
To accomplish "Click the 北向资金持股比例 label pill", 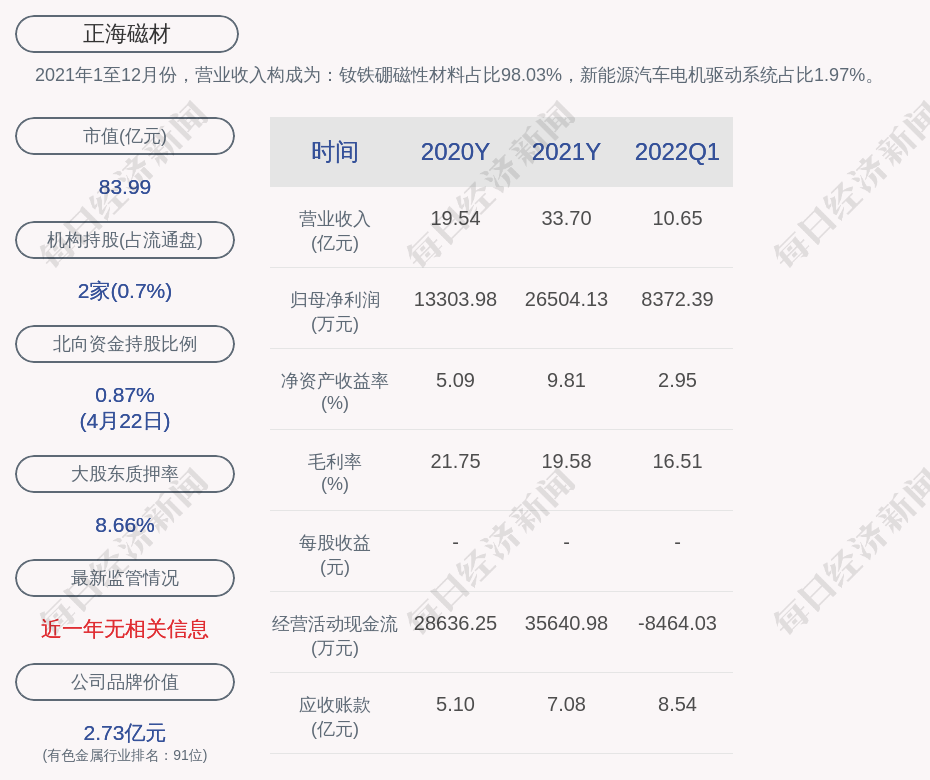I will 125,343.
